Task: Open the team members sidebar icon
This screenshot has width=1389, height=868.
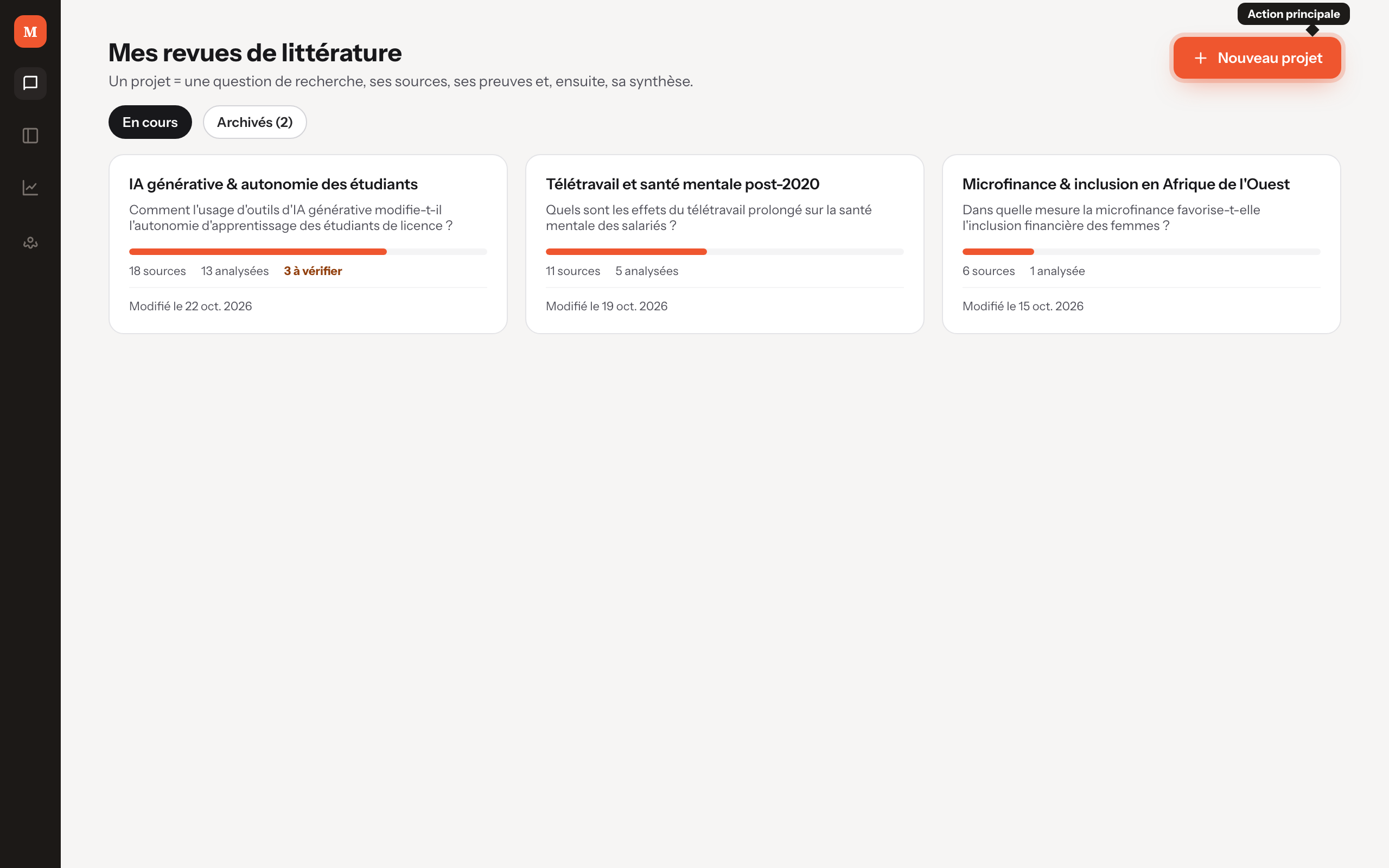Action: point(30,242)
